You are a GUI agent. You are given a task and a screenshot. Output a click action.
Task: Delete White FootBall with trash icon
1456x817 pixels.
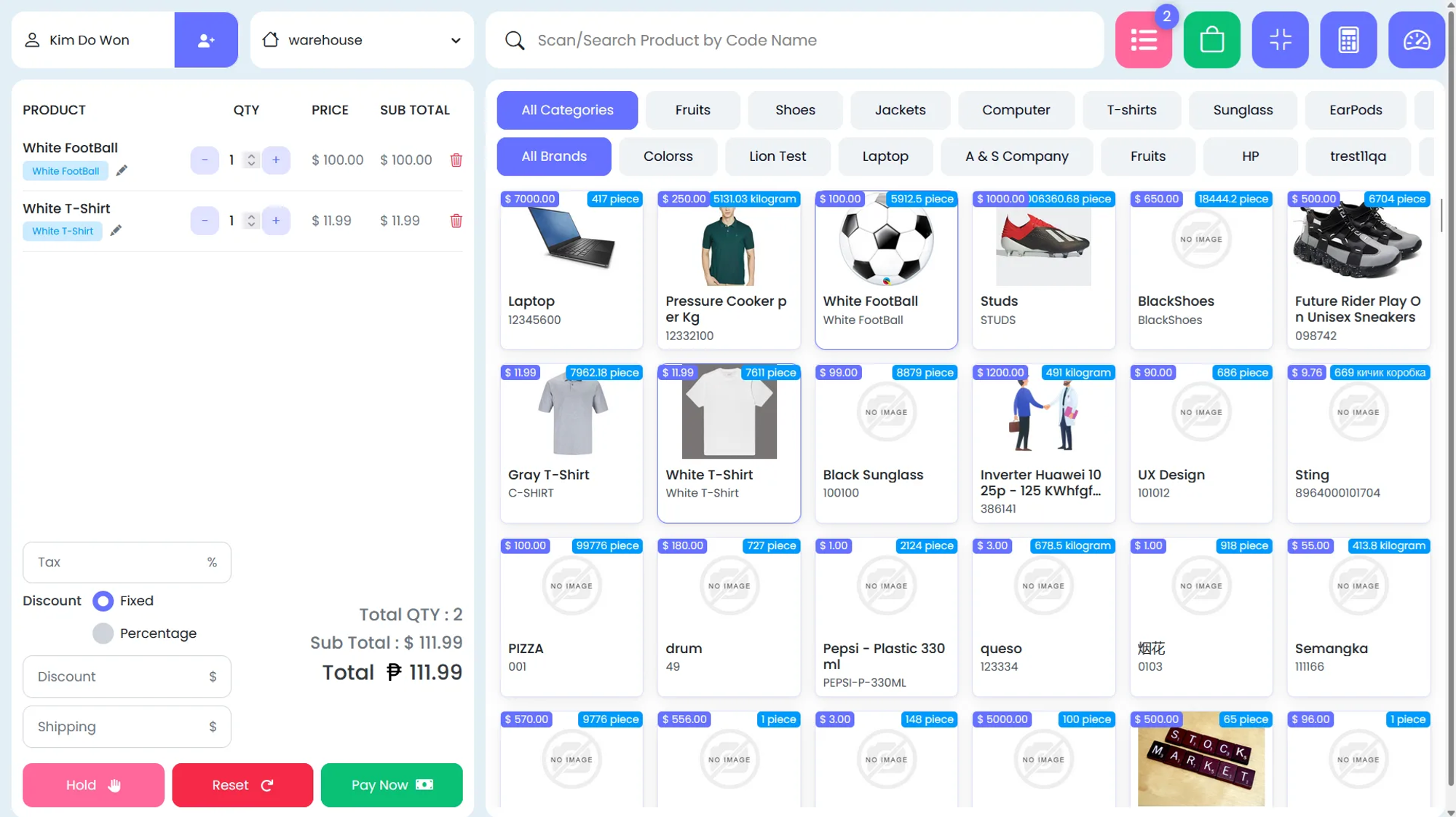pos(456,160)
